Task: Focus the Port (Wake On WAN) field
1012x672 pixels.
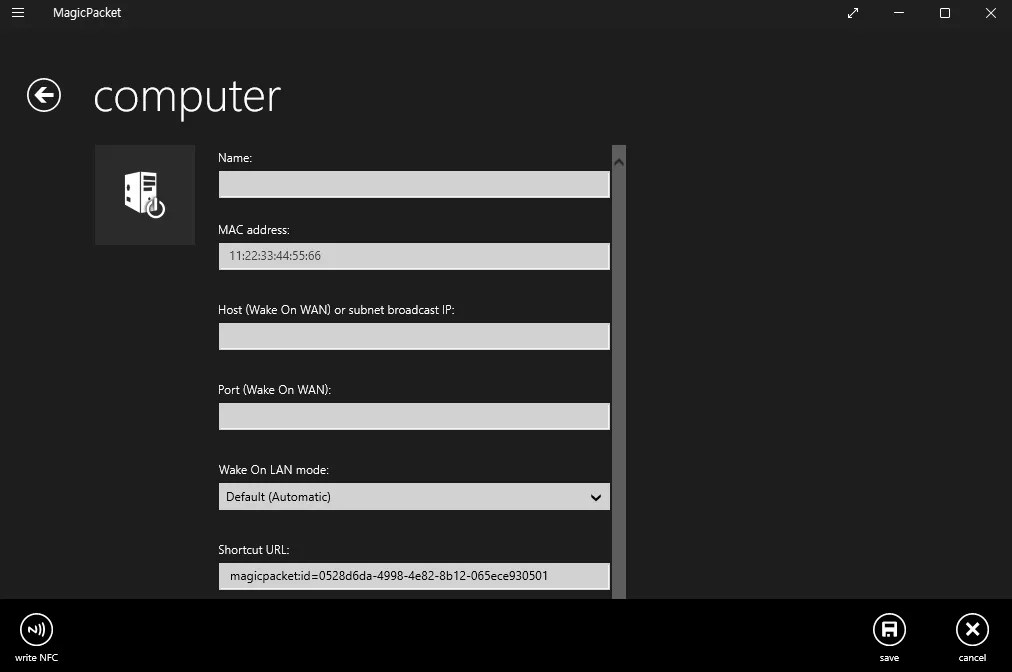Action: tap(413, 416)
